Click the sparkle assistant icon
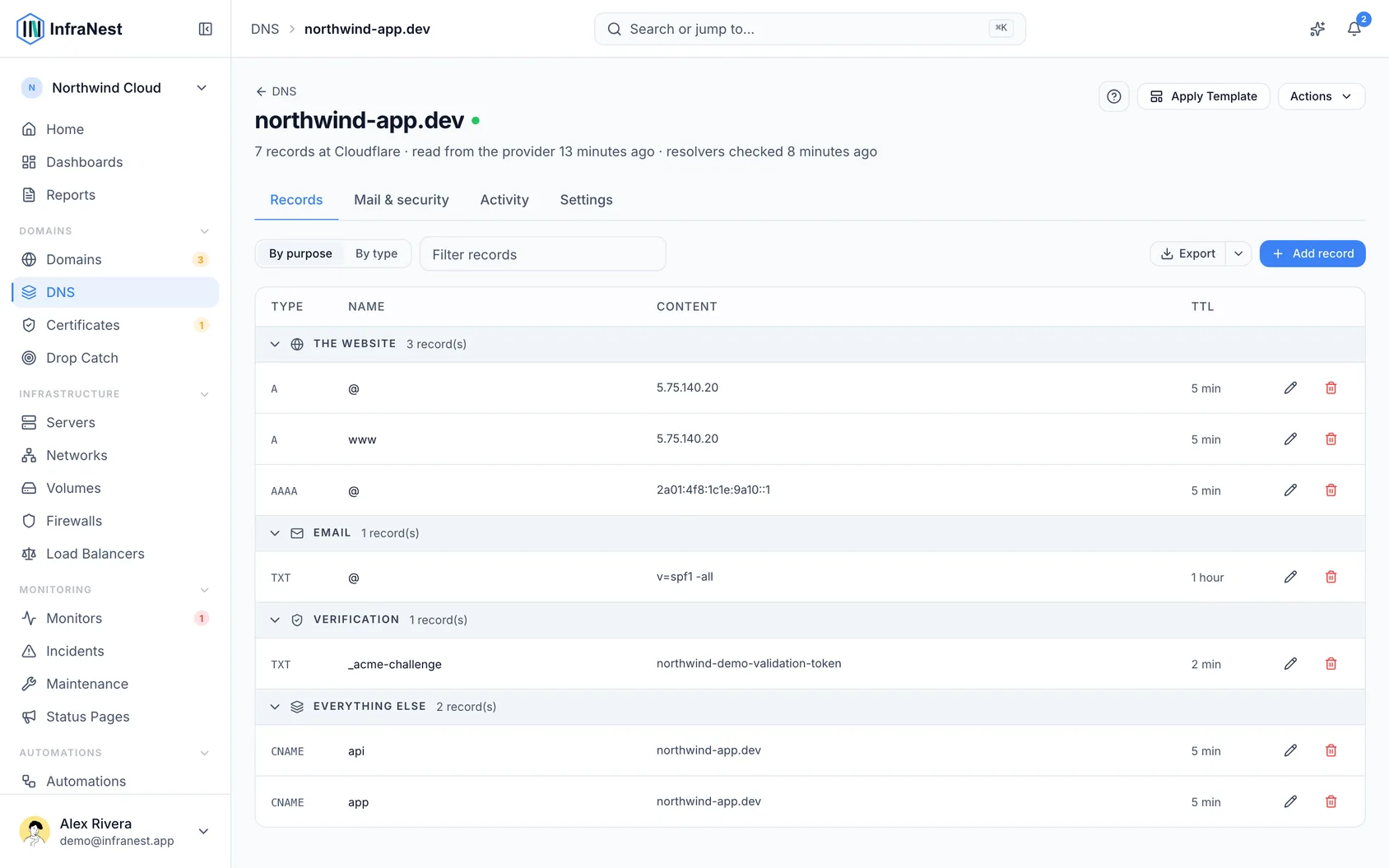 [x=1317, y=29]
